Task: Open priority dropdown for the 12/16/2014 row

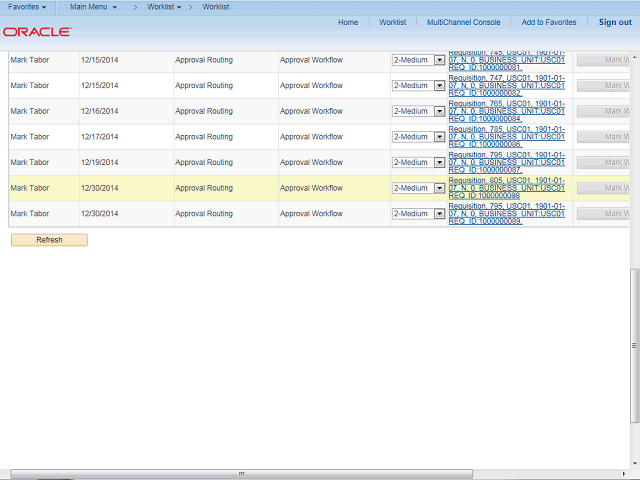Action: 418,111
